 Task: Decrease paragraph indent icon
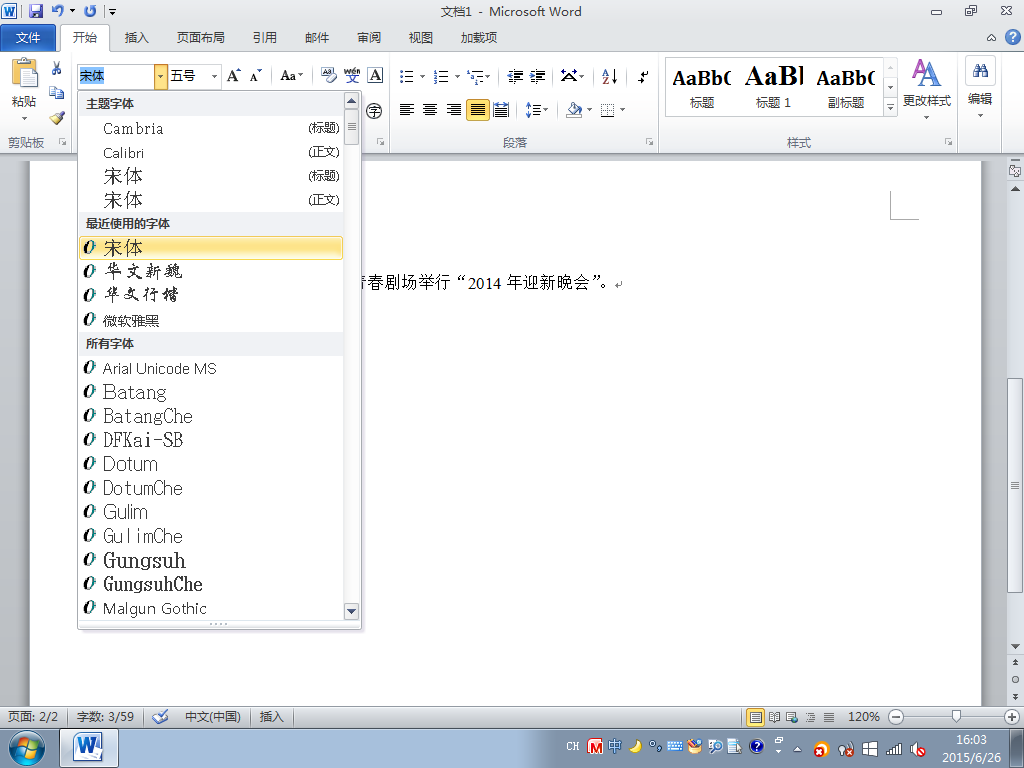pos(515,76)
